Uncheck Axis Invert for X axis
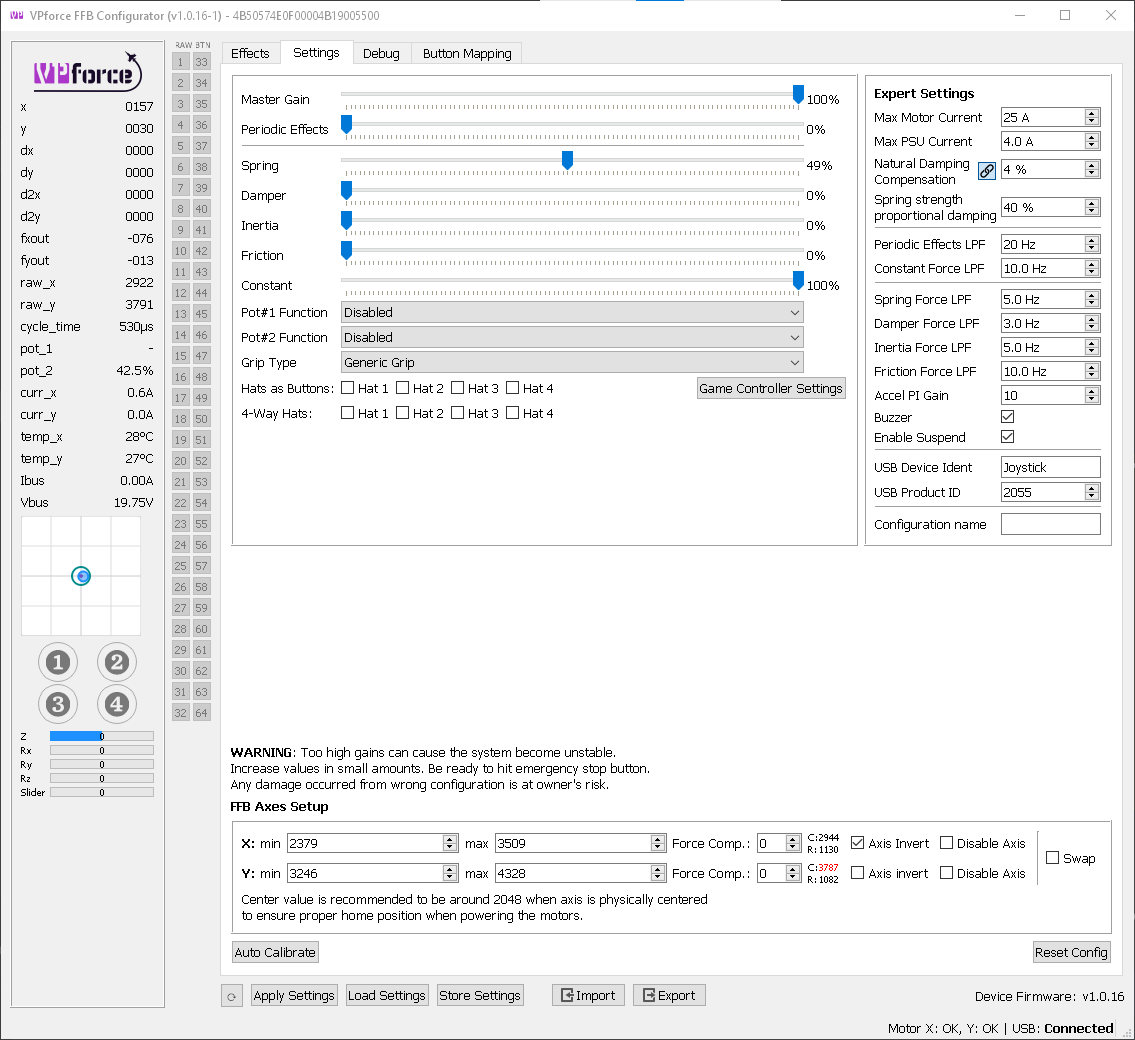 [x=858, y=842]
